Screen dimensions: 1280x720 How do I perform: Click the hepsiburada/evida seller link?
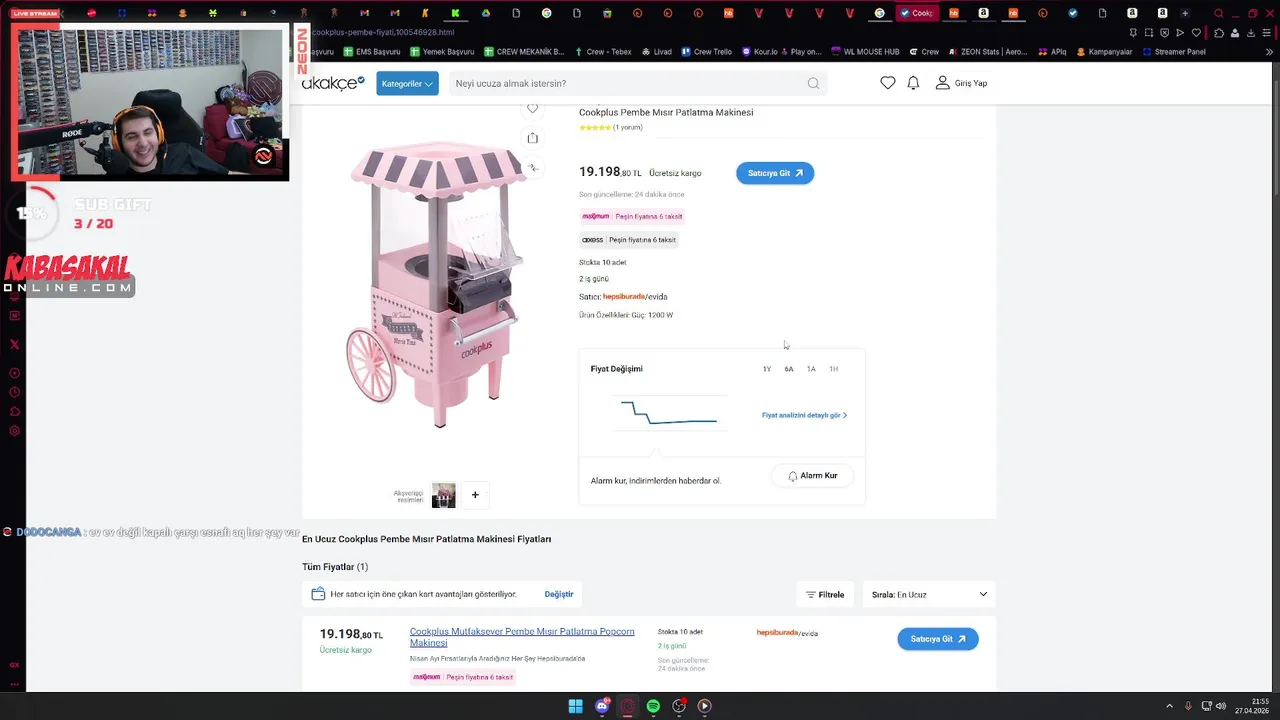635,297
